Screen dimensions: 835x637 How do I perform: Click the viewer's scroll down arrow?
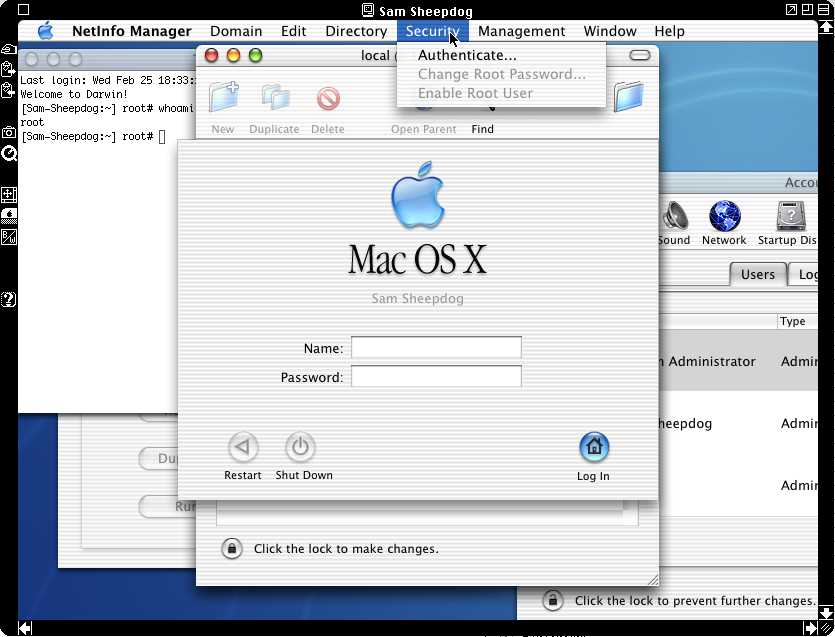coord(826,611)
